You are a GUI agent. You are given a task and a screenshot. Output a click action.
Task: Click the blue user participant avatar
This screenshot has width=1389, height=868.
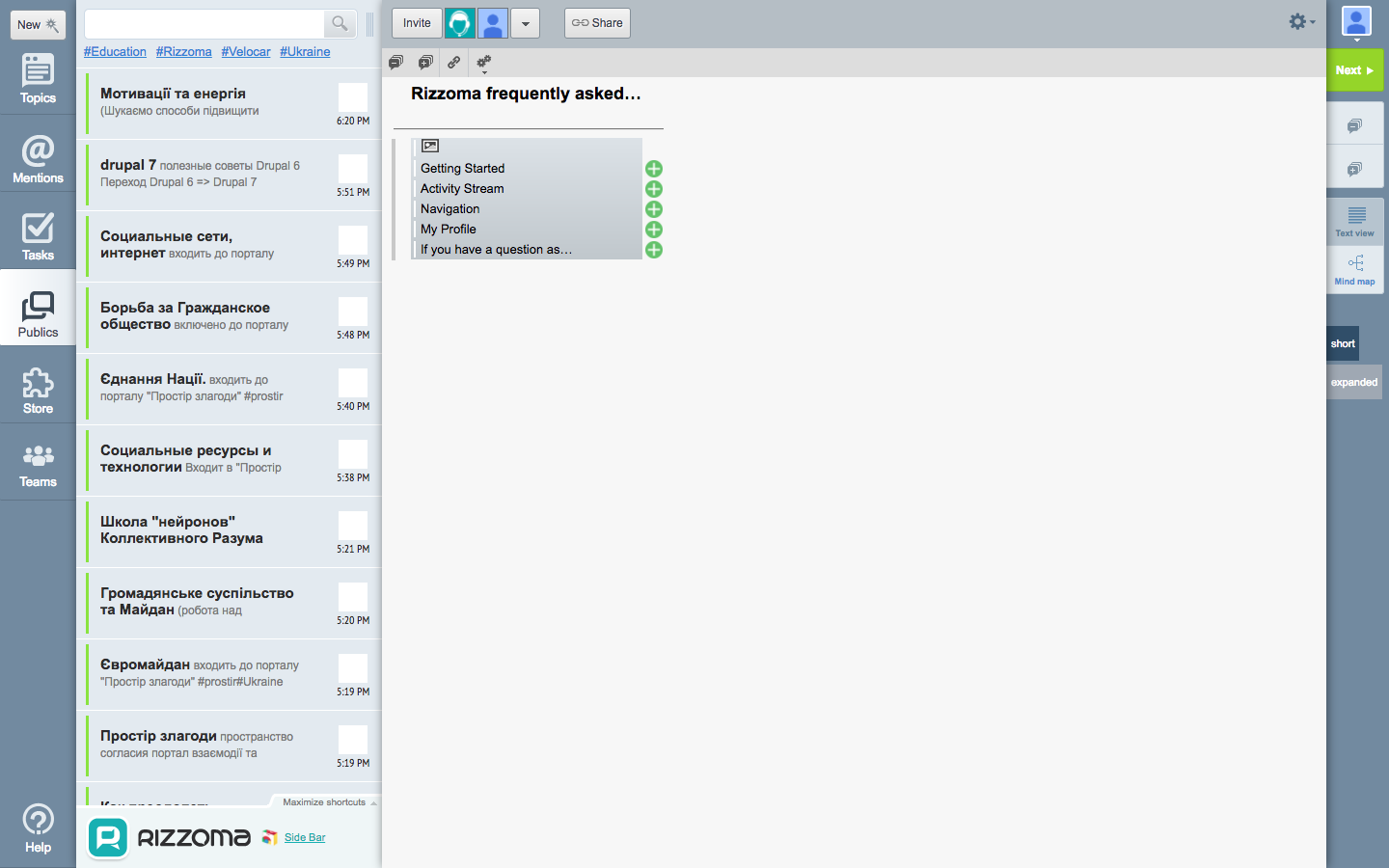tap(493, 23)
